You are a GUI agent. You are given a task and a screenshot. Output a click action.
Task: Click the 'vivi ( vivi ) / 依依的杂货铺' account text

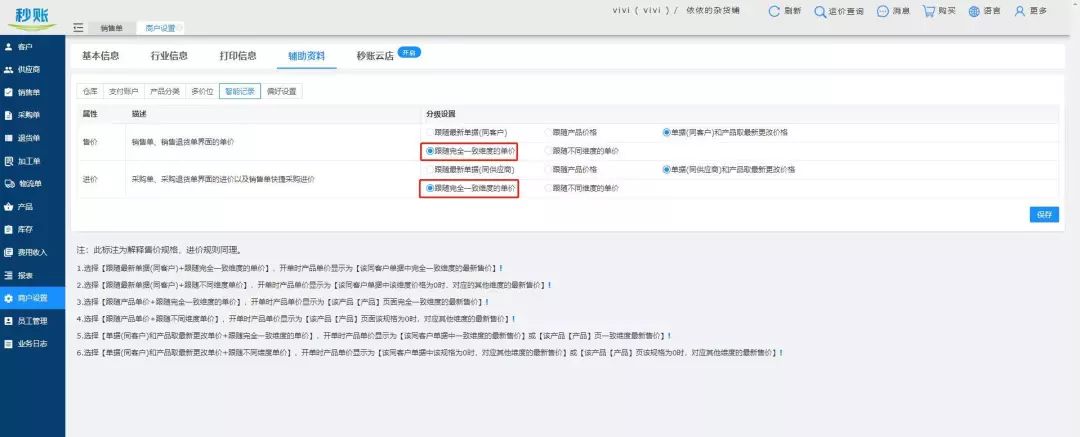tap(676, 11)
